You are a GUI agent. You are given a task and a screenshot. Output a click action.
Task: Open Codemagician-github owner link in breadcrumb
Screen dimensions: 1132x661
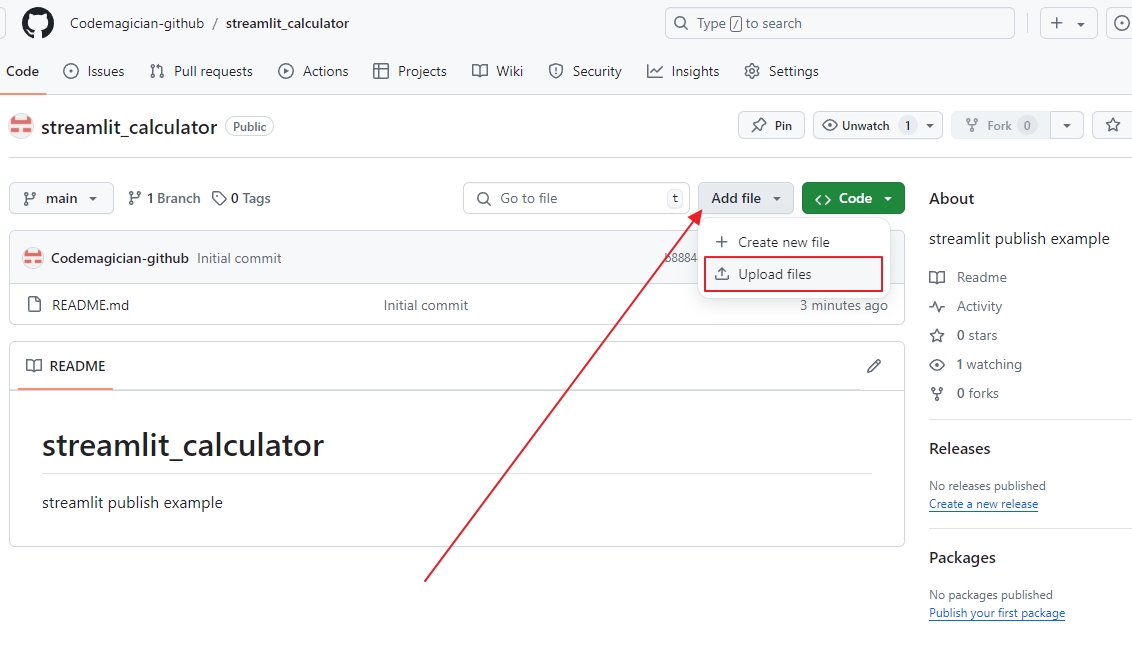(136, 23)
